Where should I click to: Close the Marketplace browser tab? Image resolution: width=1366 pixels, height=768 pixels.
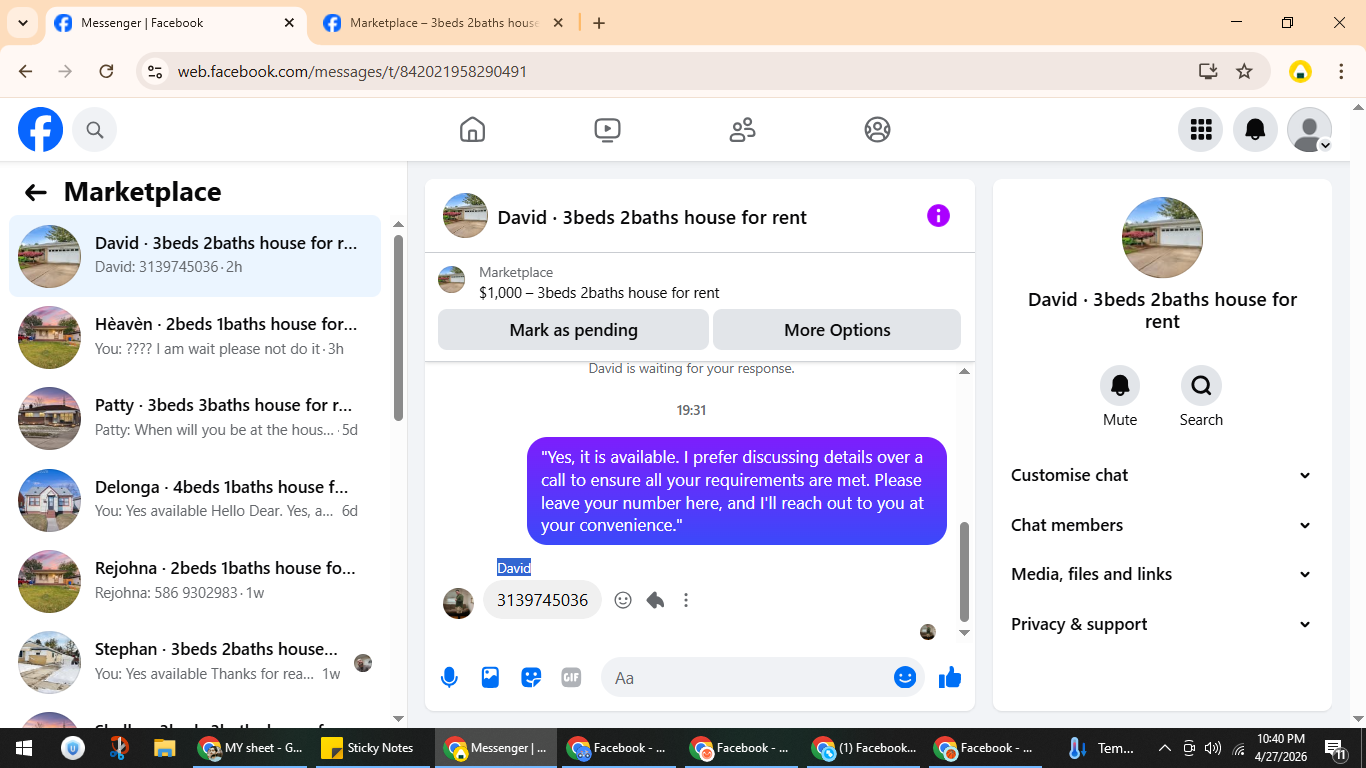[x=558, y=23]
